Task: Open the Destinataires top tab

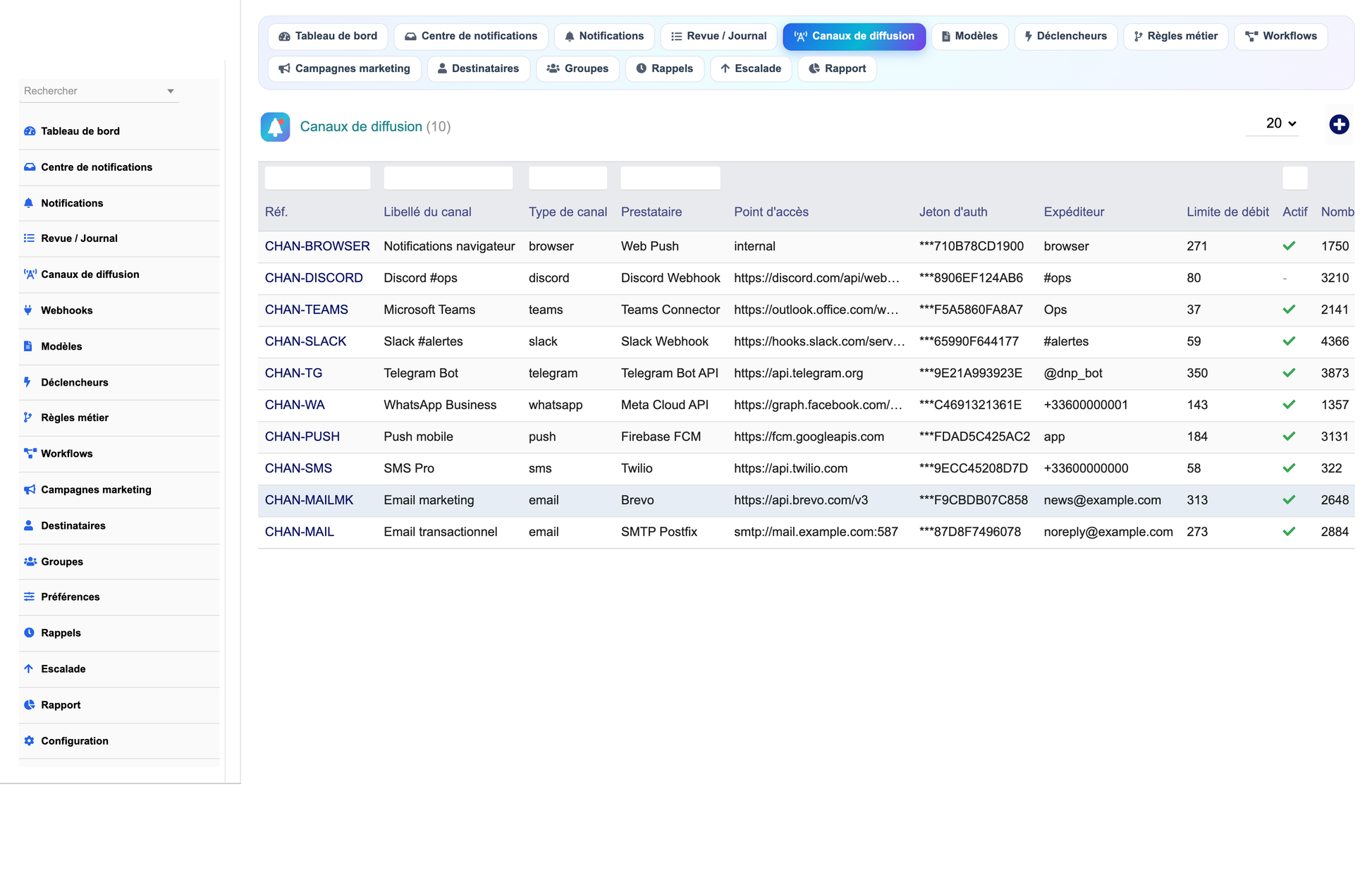Action: [478, 68]
